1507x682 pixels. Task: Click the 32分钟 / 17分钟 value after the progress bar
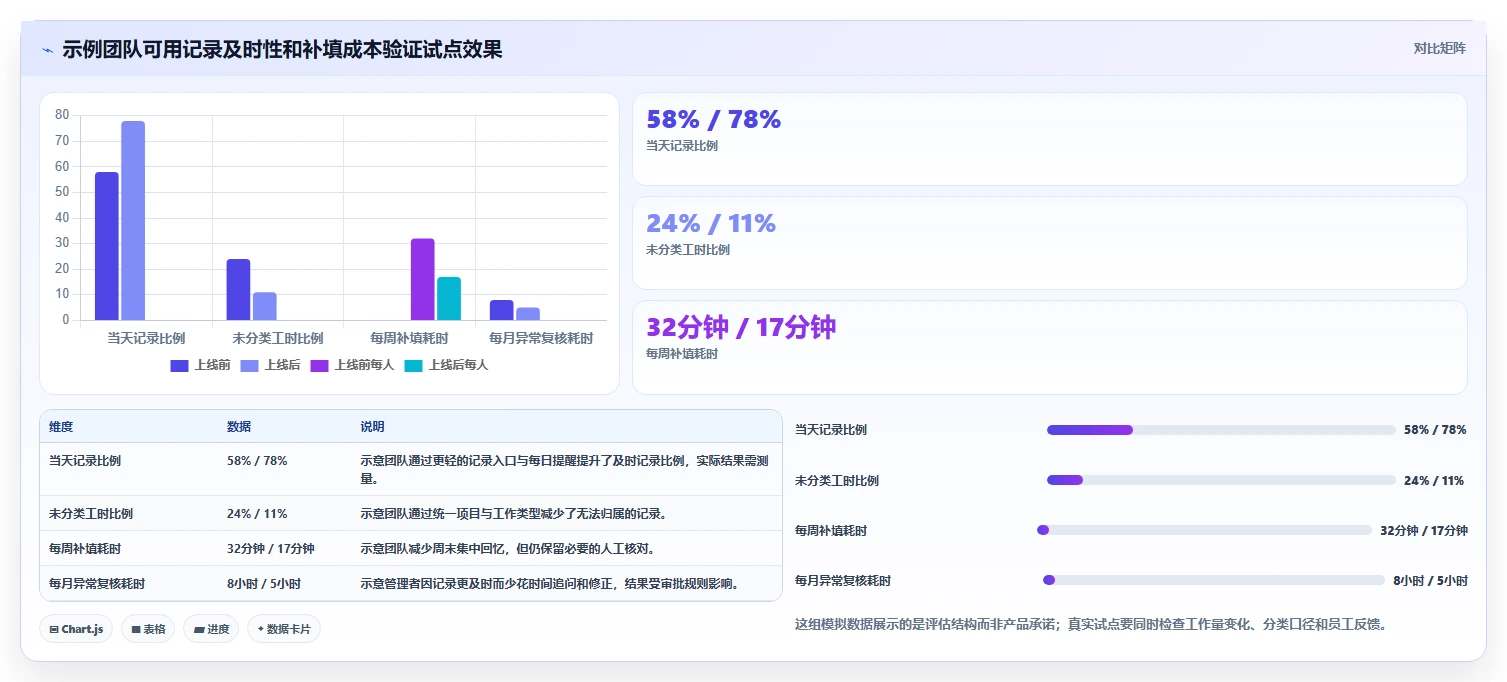coord(1424,531)
